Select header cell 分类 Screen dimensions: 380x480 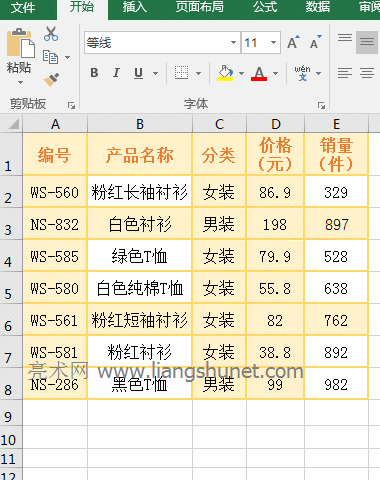point(219,154)
